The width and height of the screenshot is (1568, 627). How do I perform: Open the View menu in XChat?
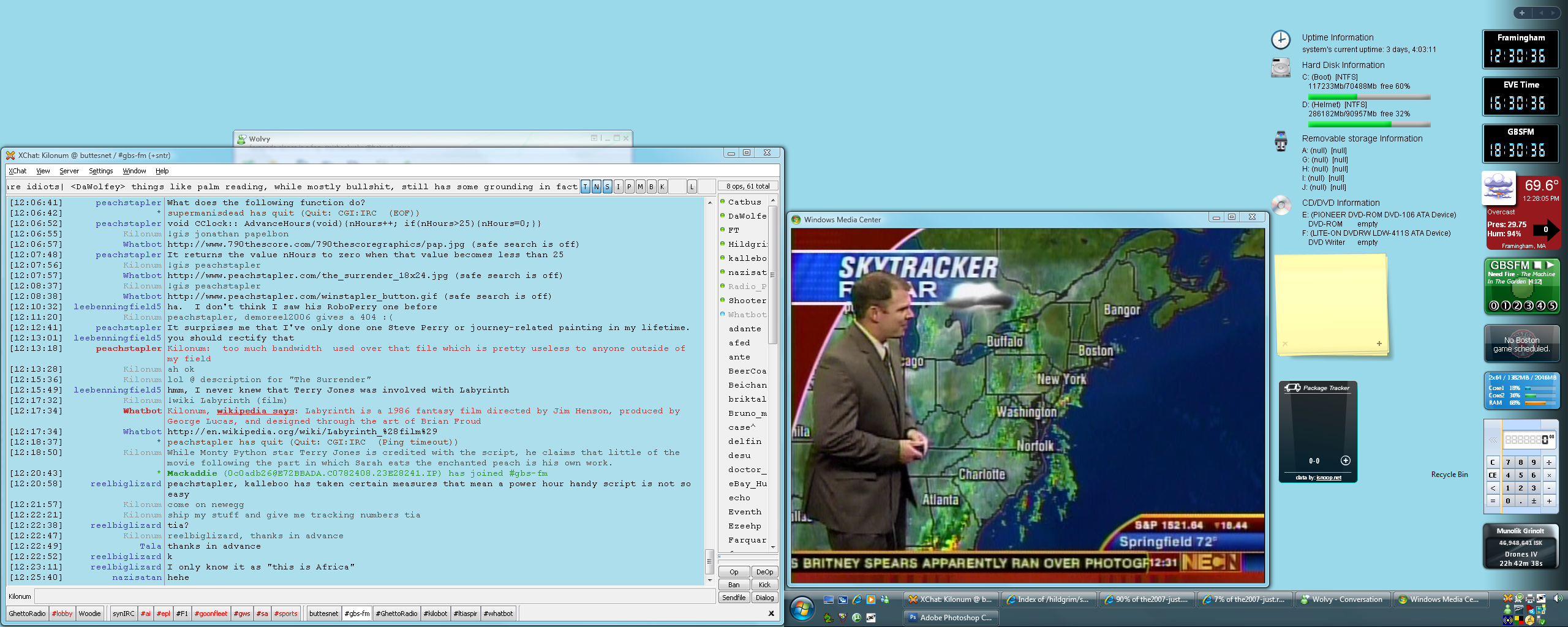point(43,171)
